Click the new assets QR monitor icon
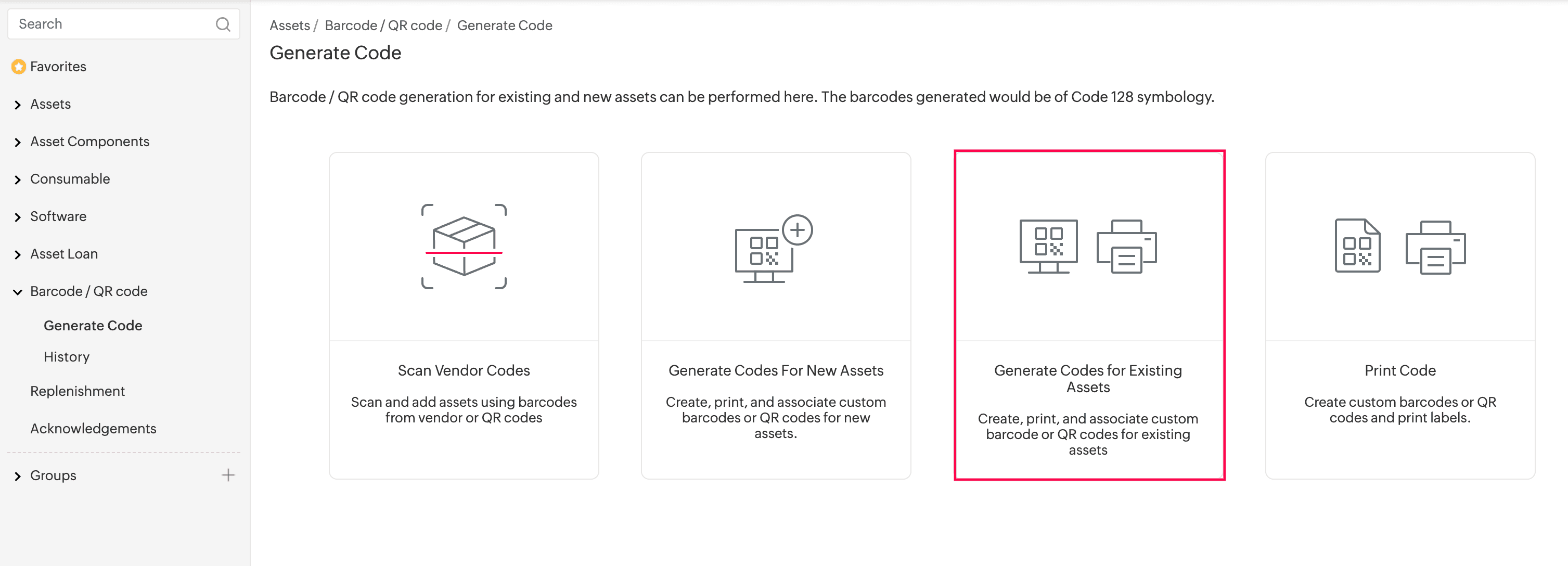The image size is (1568, 566). click(x=765, y=254)
